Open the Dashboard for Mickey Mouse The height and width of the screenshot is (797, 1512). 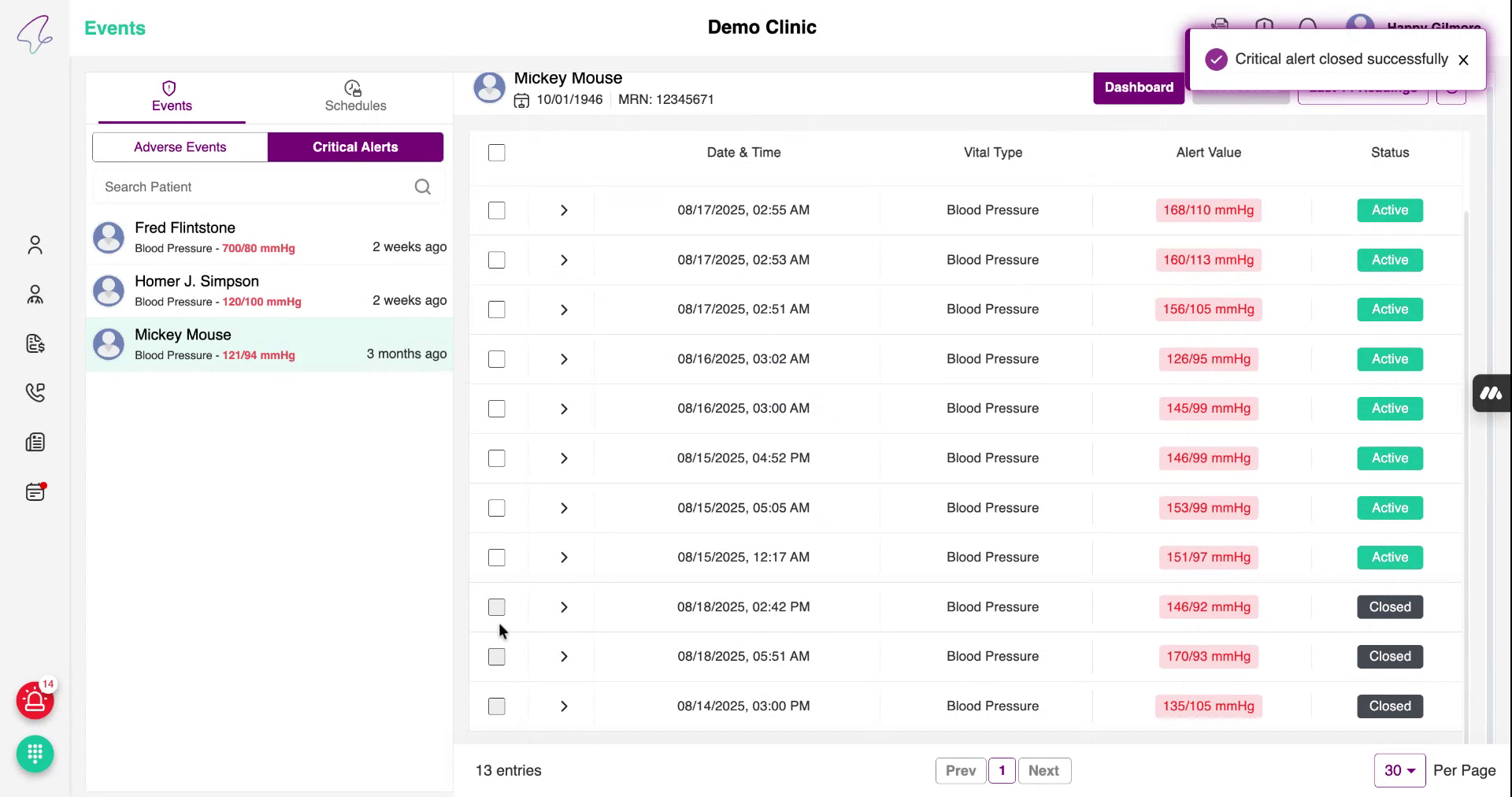pyautogui.click(x=1139, y=87)
